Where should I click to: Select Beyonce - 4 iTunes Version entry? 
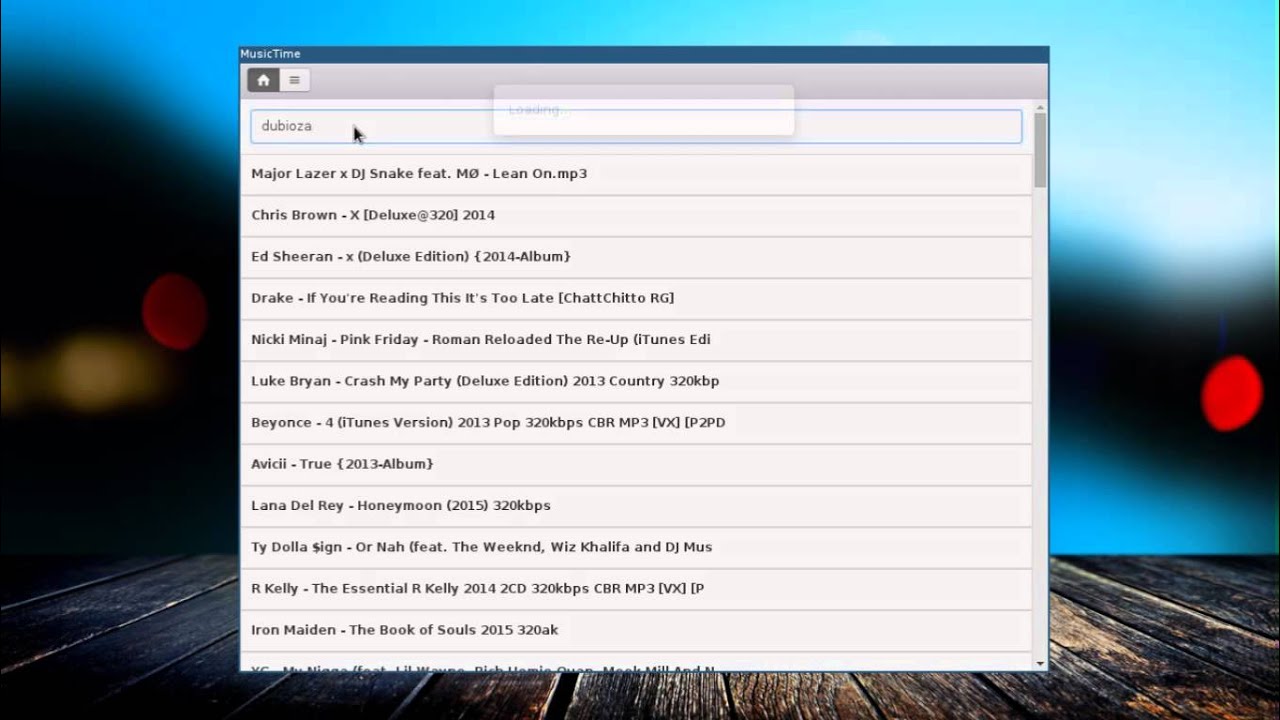(x=636, y=423)
